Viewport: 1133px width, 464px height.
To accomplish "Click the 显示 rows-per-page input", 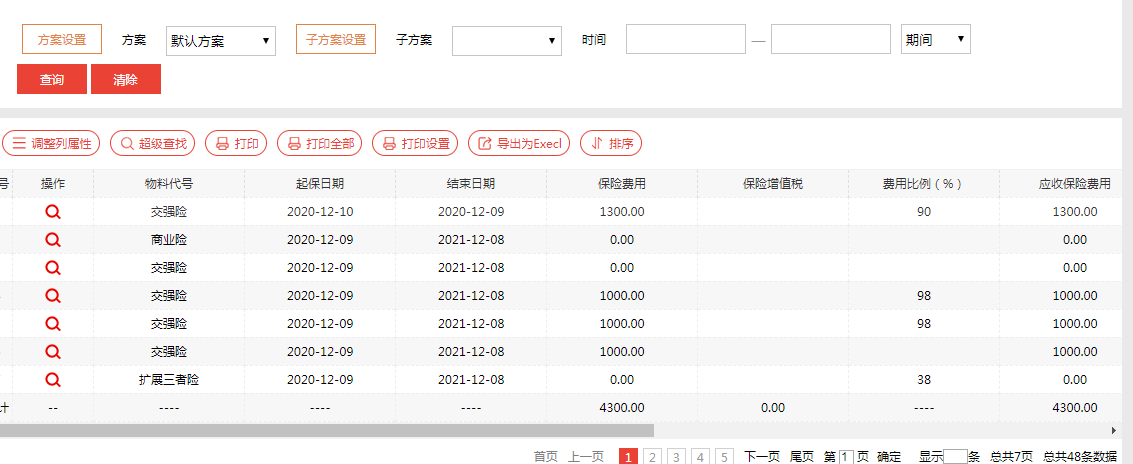I will [x=955, y=457].
